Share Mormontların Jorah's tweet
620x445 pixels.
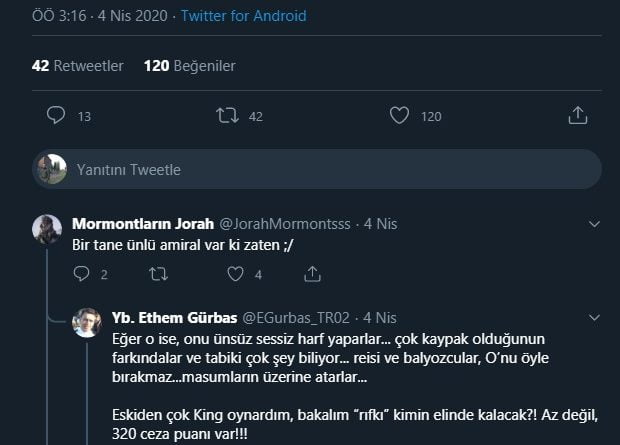(313, 273)
